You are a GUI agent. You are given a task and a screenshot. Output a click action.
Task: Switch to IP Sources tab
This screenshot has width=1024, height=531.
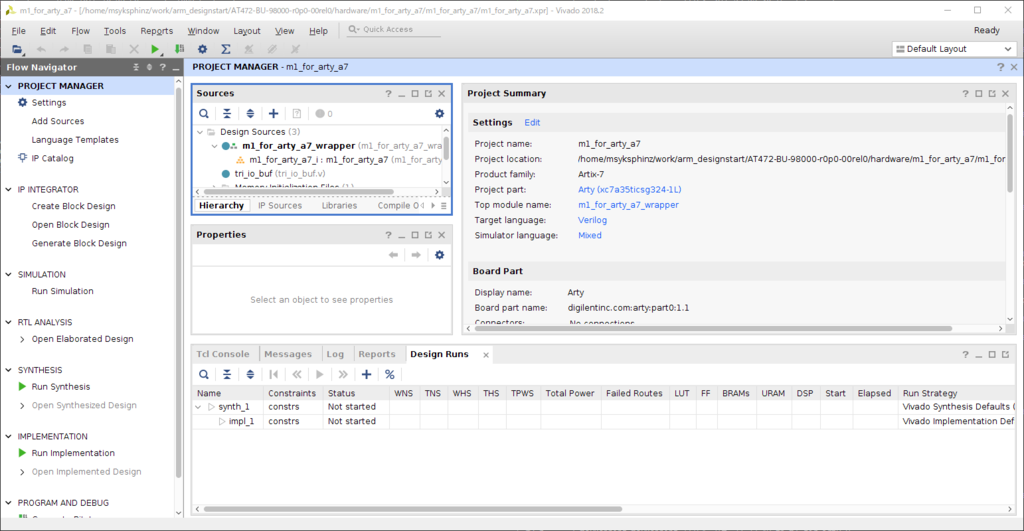pos(280,205)
